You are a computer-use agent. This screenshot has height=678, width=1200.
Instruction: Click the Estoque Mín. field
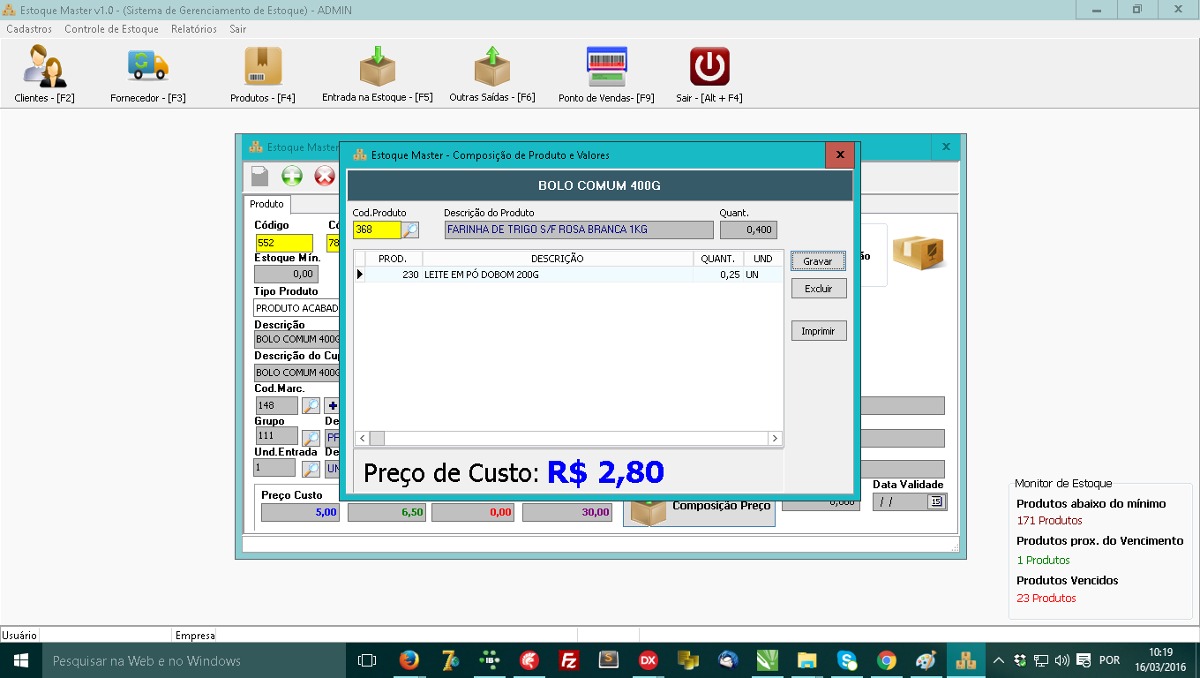coord(286,274)
